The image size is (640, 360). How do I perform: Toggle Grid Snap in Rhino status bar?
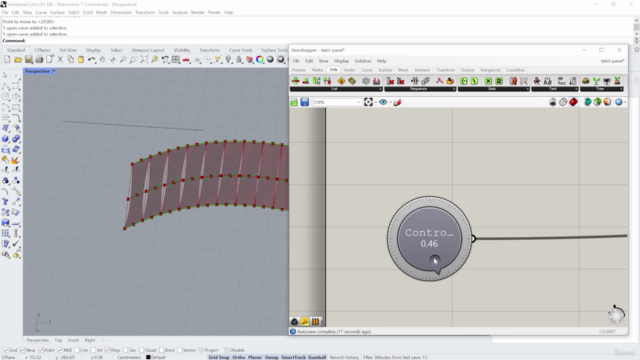[219, 357]
